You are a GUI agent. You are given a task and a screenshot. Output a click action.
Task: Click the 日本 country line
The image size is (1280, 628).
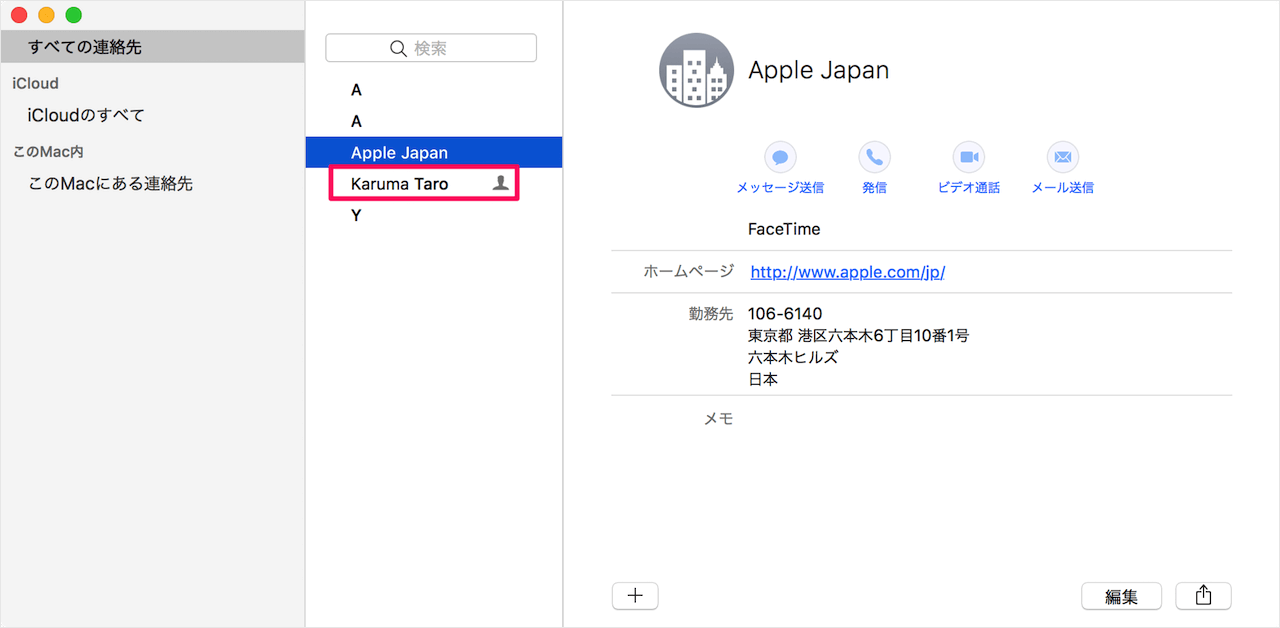coord(763,380)
